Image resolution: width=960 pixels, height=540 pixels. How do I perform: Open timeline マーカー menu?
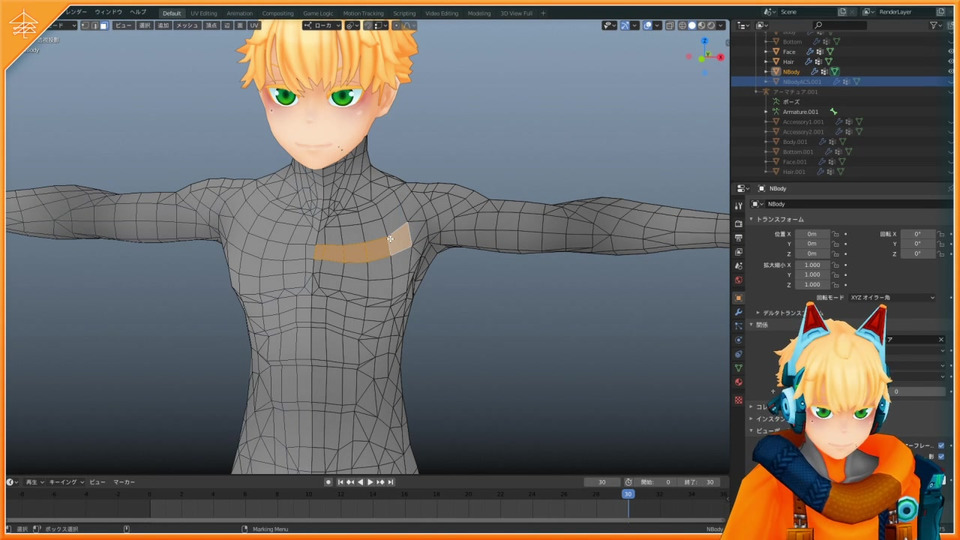click(x=124, y=482)
